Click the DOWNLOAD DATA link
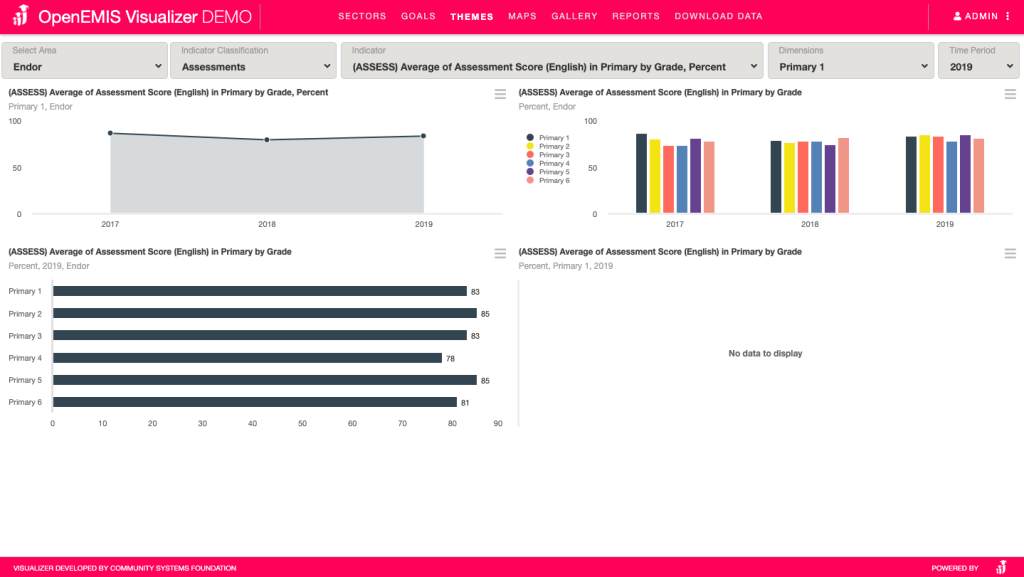 (718, 17)
